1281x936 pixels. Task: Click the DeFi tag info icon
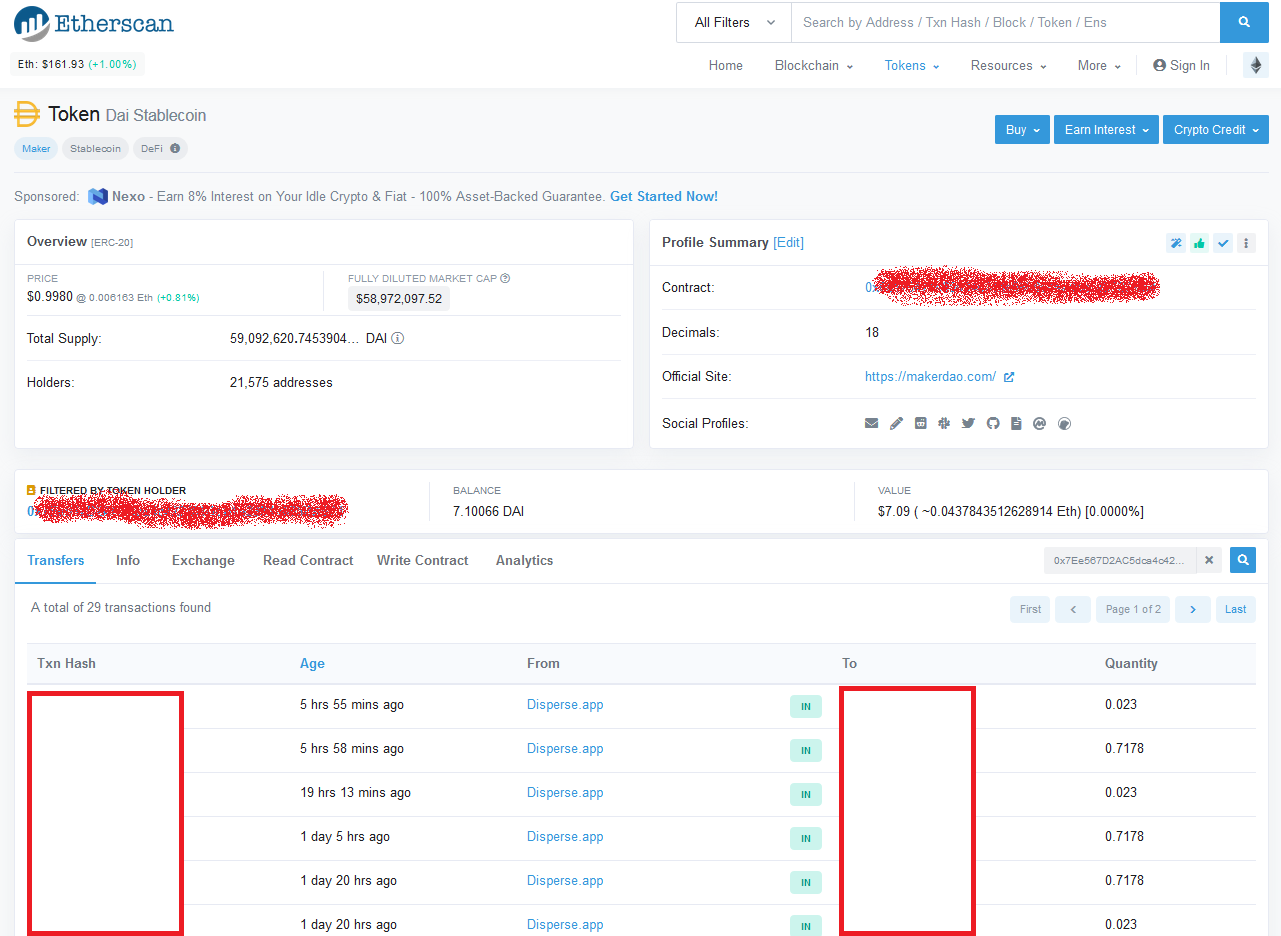click(175, 148)
